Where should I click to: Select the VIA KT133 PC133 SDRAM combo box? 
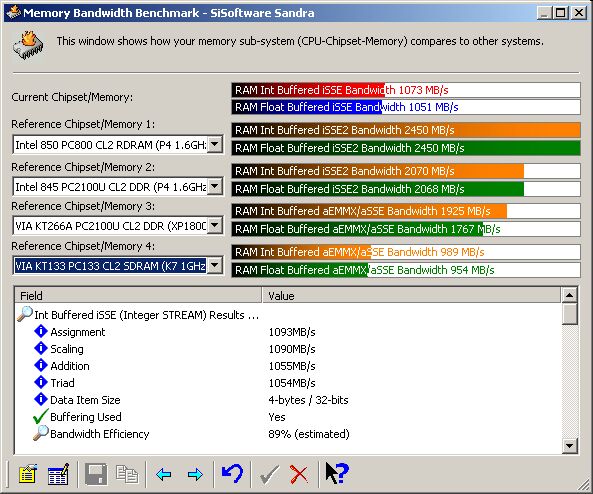[x=118, y=266]
